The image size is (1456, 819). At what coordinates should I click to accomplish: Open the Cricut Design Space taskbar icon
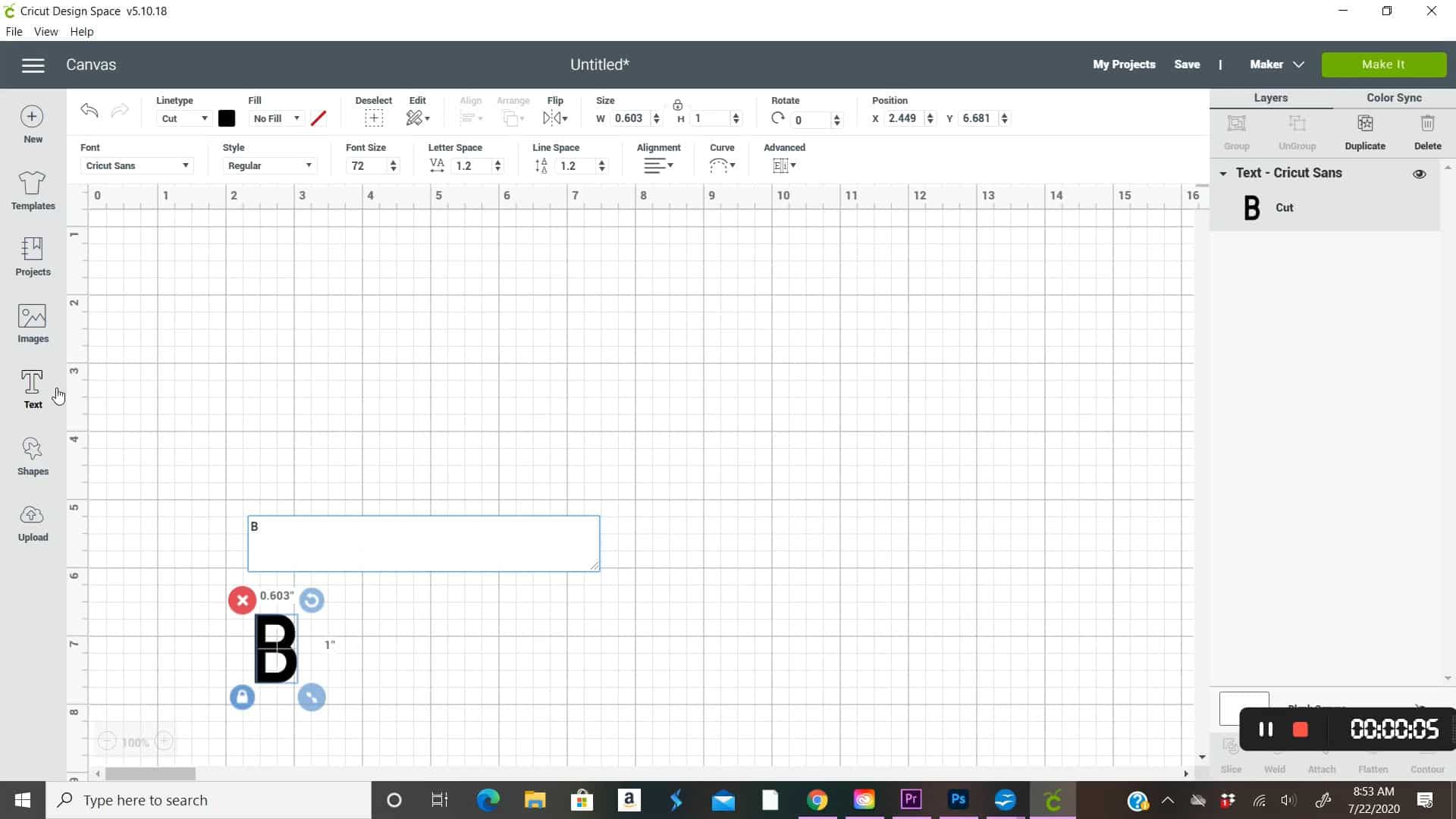(1053, 800)
